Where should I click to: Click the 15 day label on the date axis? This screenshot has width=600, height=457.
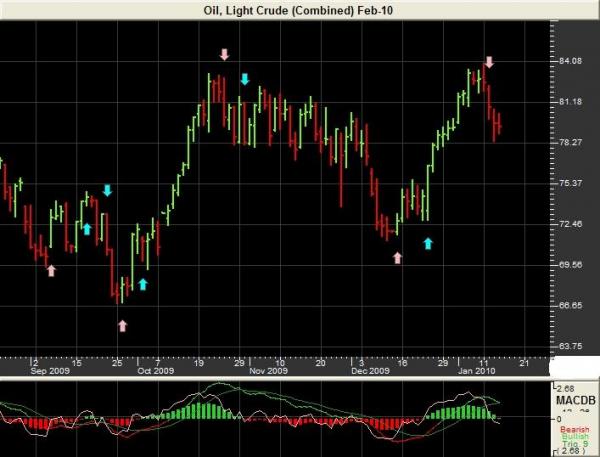tap(77, 363)
